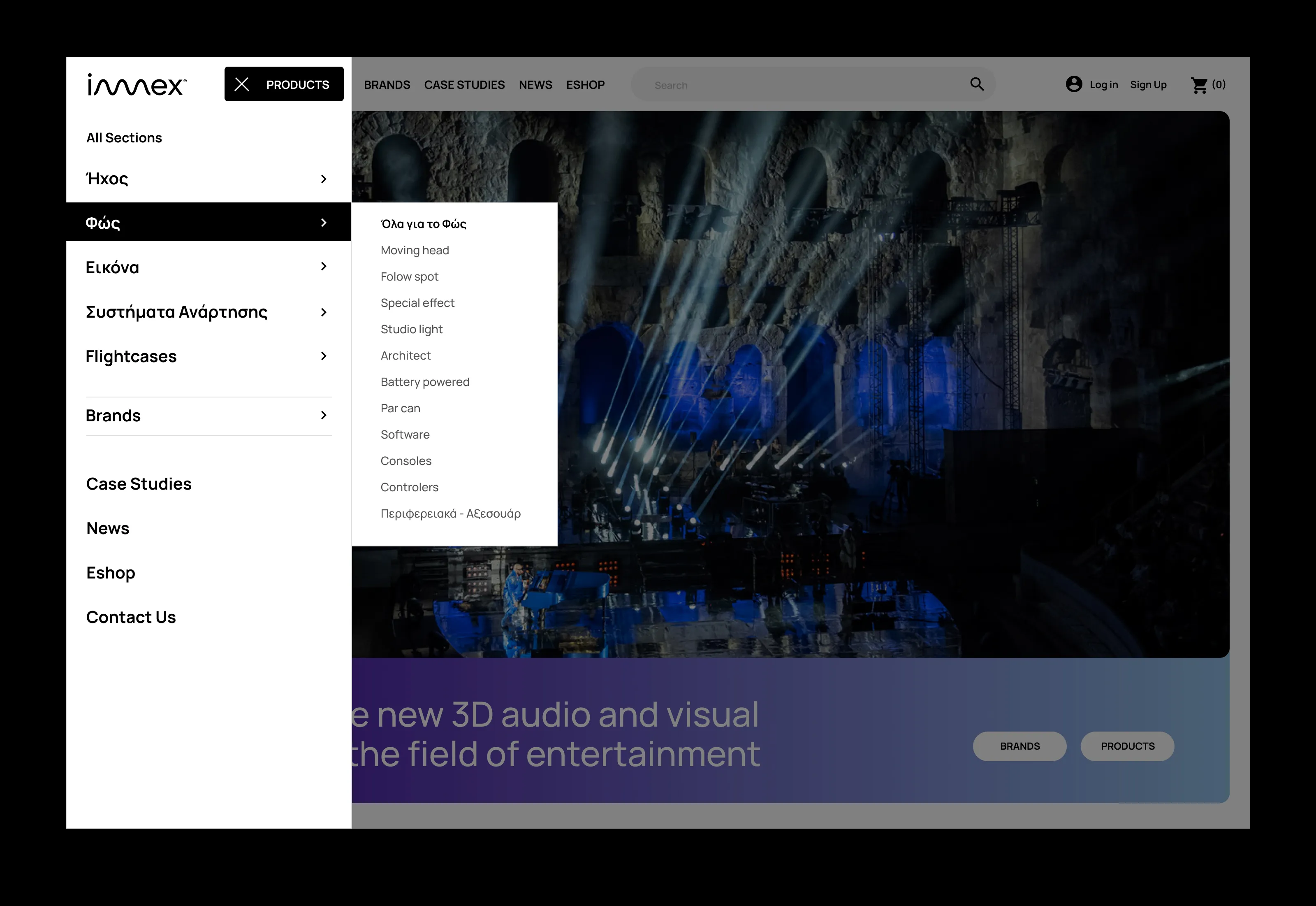Viewport: 1316px width, 906px height.
Task: Expand the Συστήματα Ανάρτησης submenu
Action: [x=324, y=311]
